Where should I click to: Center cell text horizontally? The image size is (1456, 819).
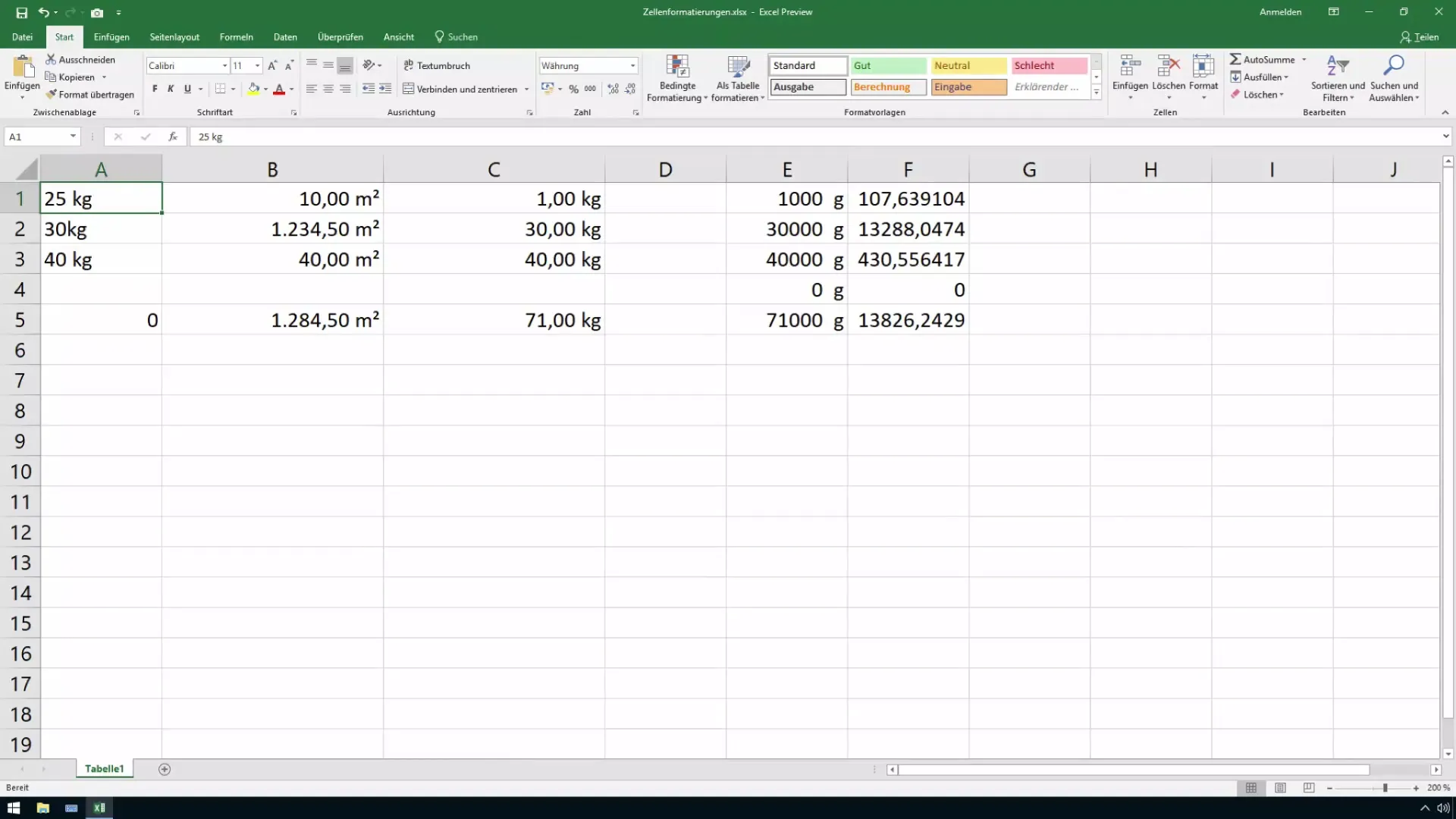coord(328,89)
